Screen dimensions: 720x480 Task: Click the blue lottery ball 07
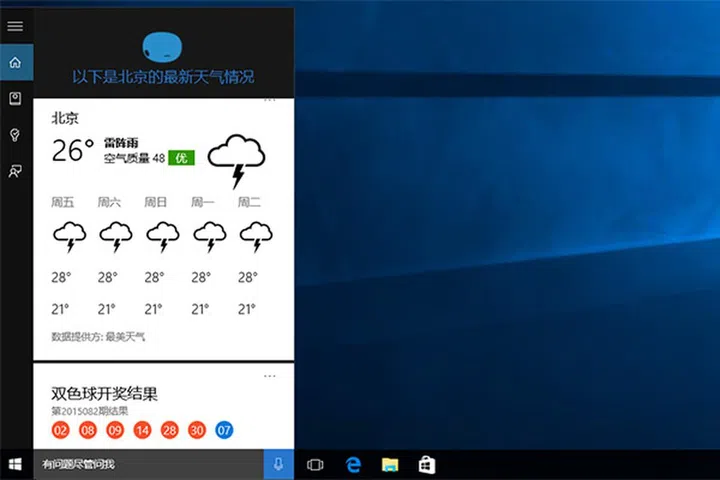pyautogui.click(x=224, y=430)
